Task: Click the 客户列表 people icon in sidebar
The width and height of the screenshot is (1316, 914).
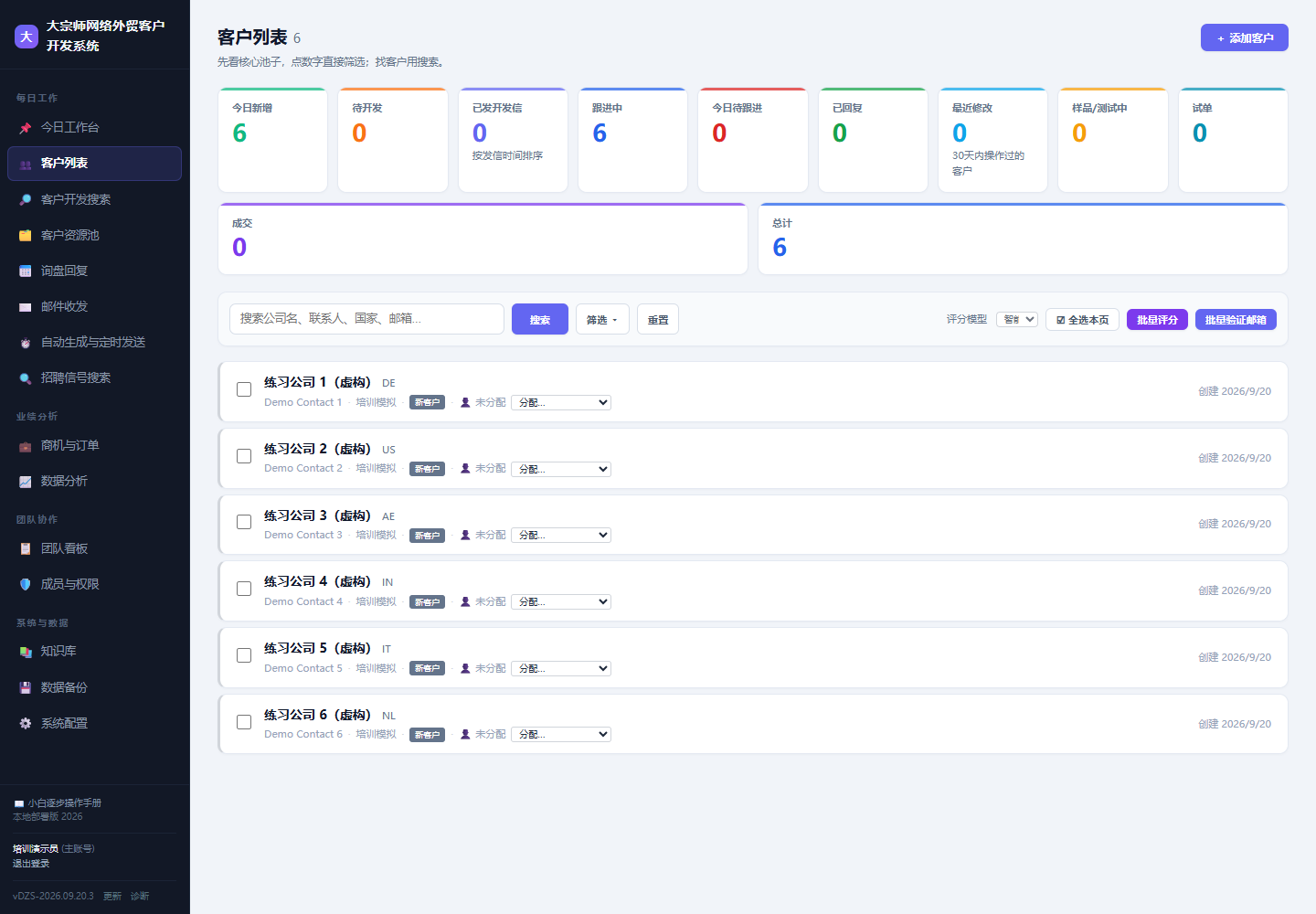Action: point(26,164)
